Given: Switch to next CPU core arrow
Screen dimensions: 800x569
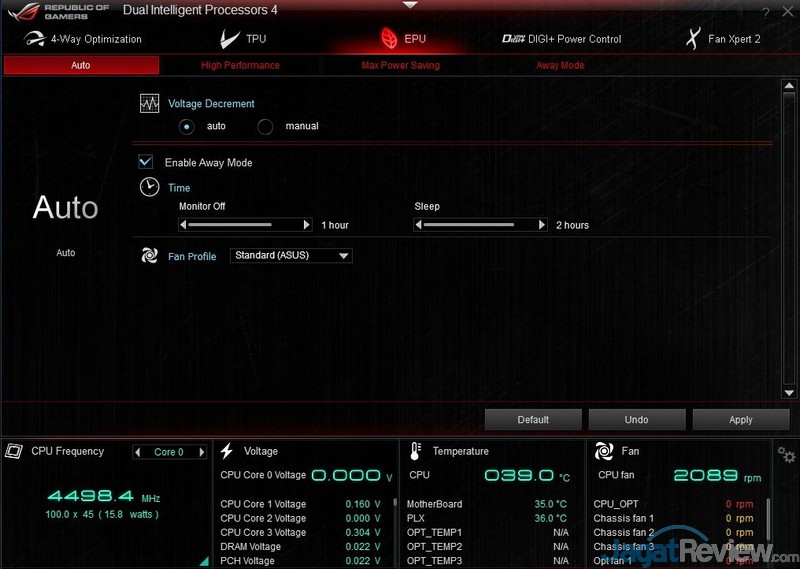Looking at the screenshot, I should [202, 452].
